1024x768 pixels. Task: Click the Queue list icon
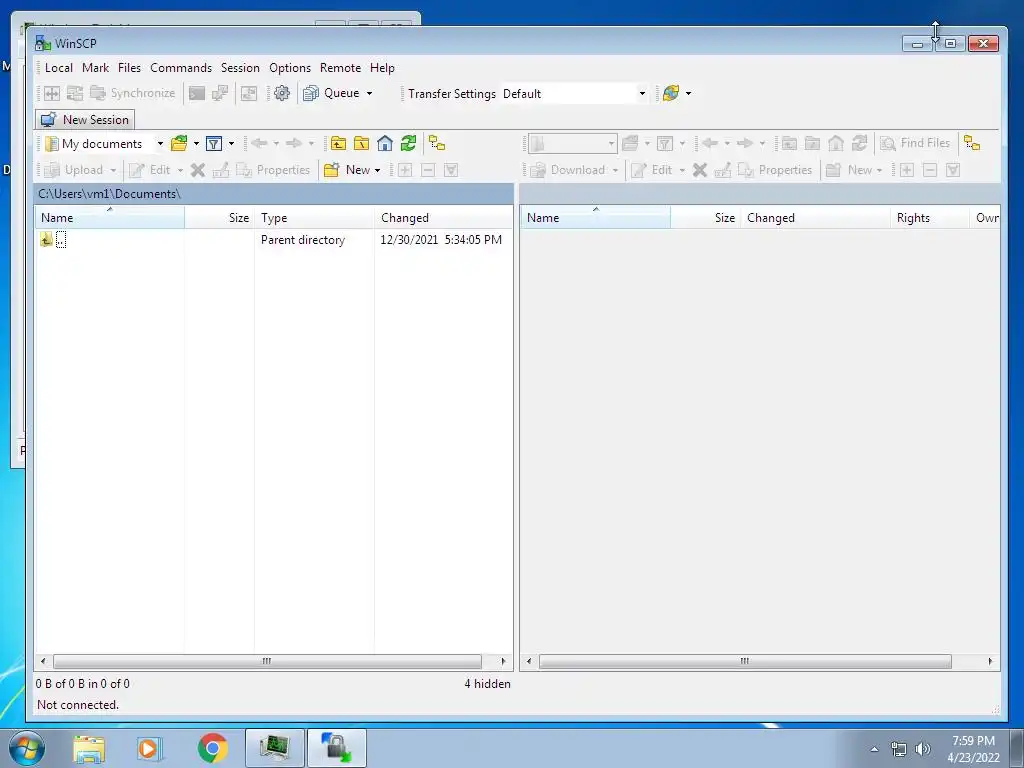(x=311, y=93)
